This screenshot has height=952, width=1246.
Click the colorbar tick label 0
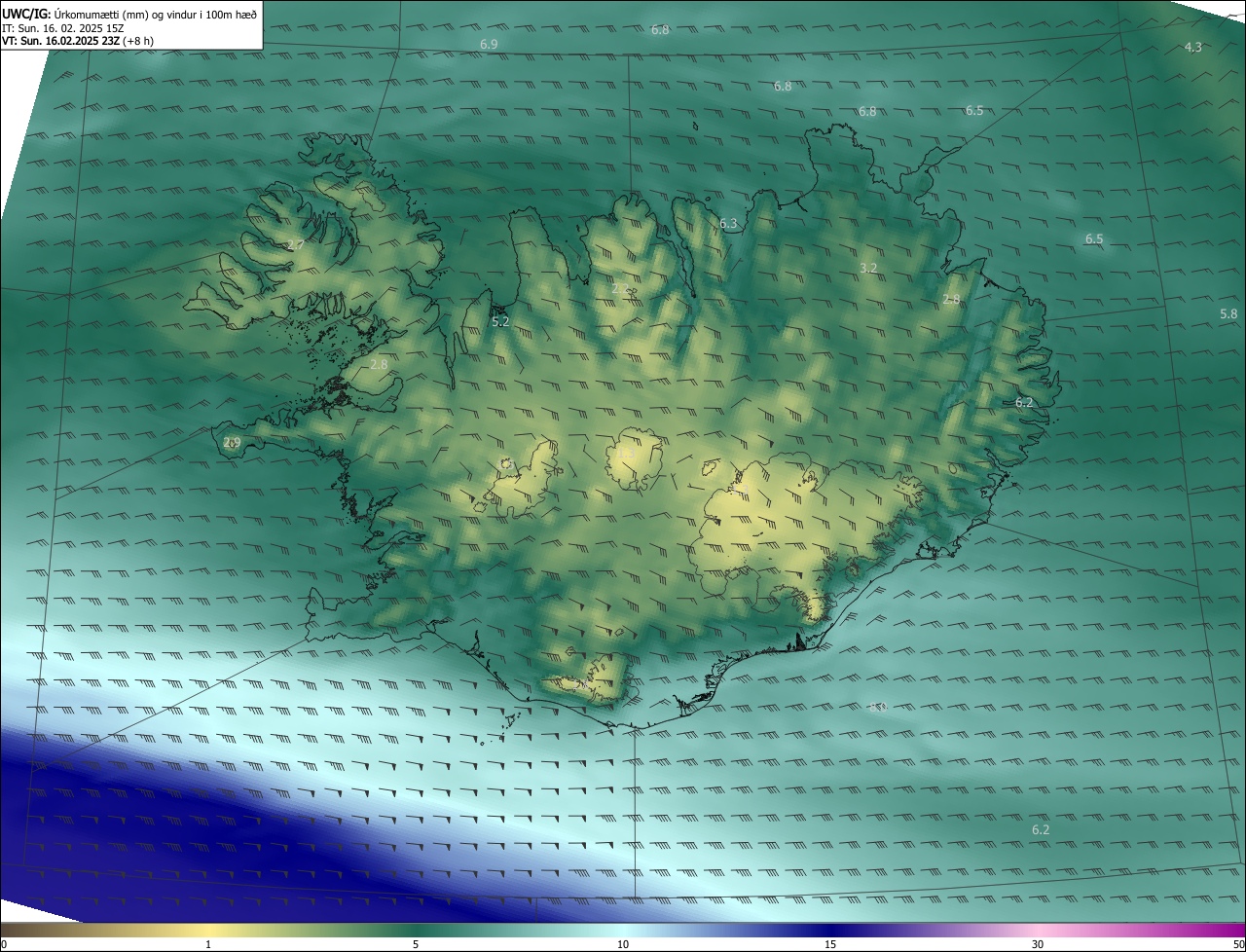click(x=4, y=944)
